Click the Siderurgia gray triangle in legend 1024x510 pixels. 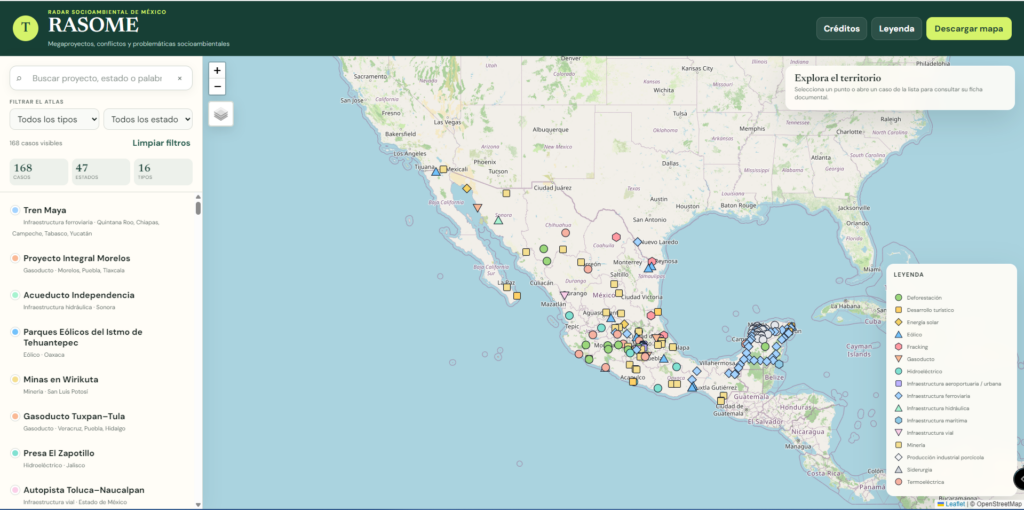tap(899, 470)
